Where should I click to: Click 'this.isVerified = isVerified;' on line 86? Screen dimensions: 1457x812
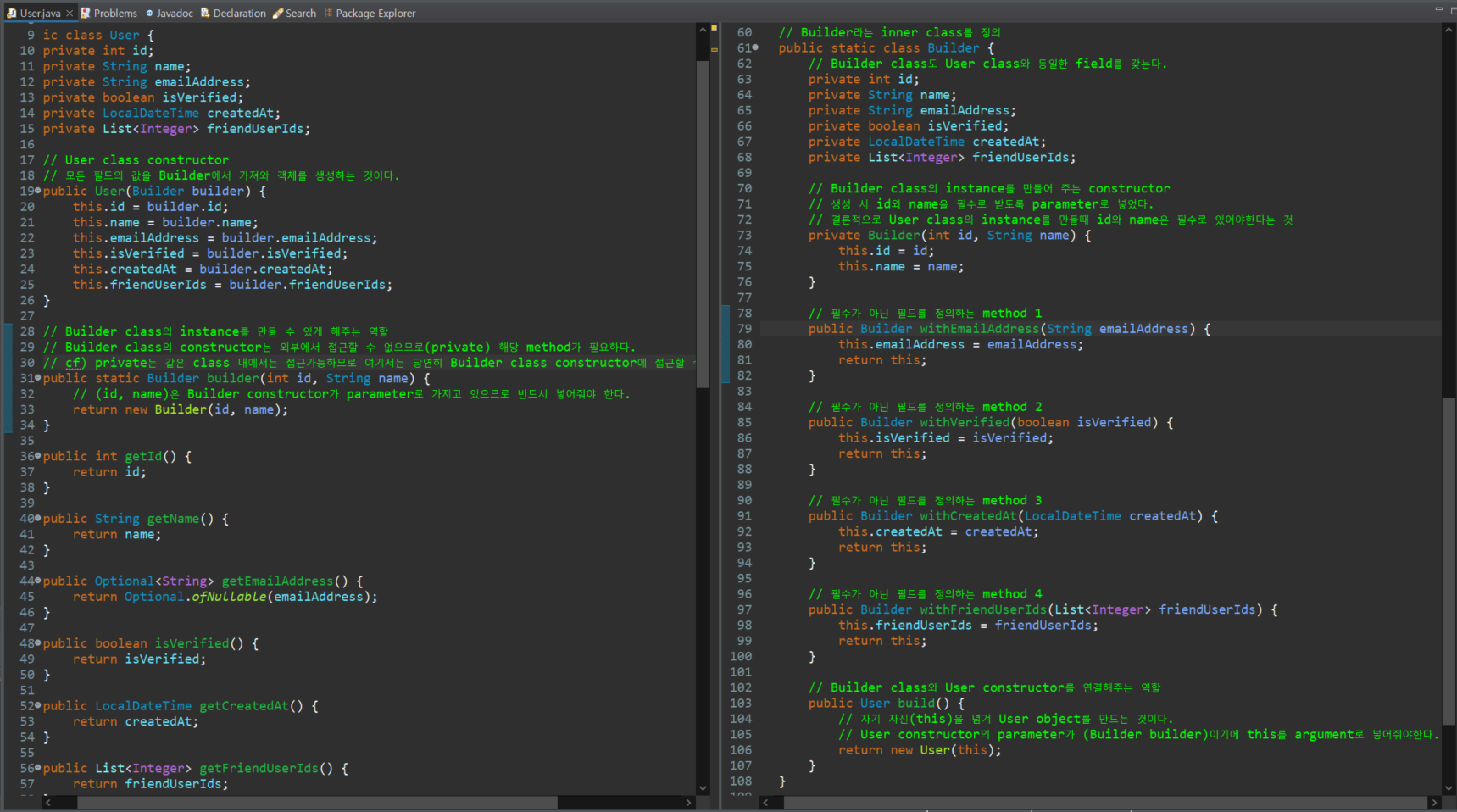click(946, 437)
